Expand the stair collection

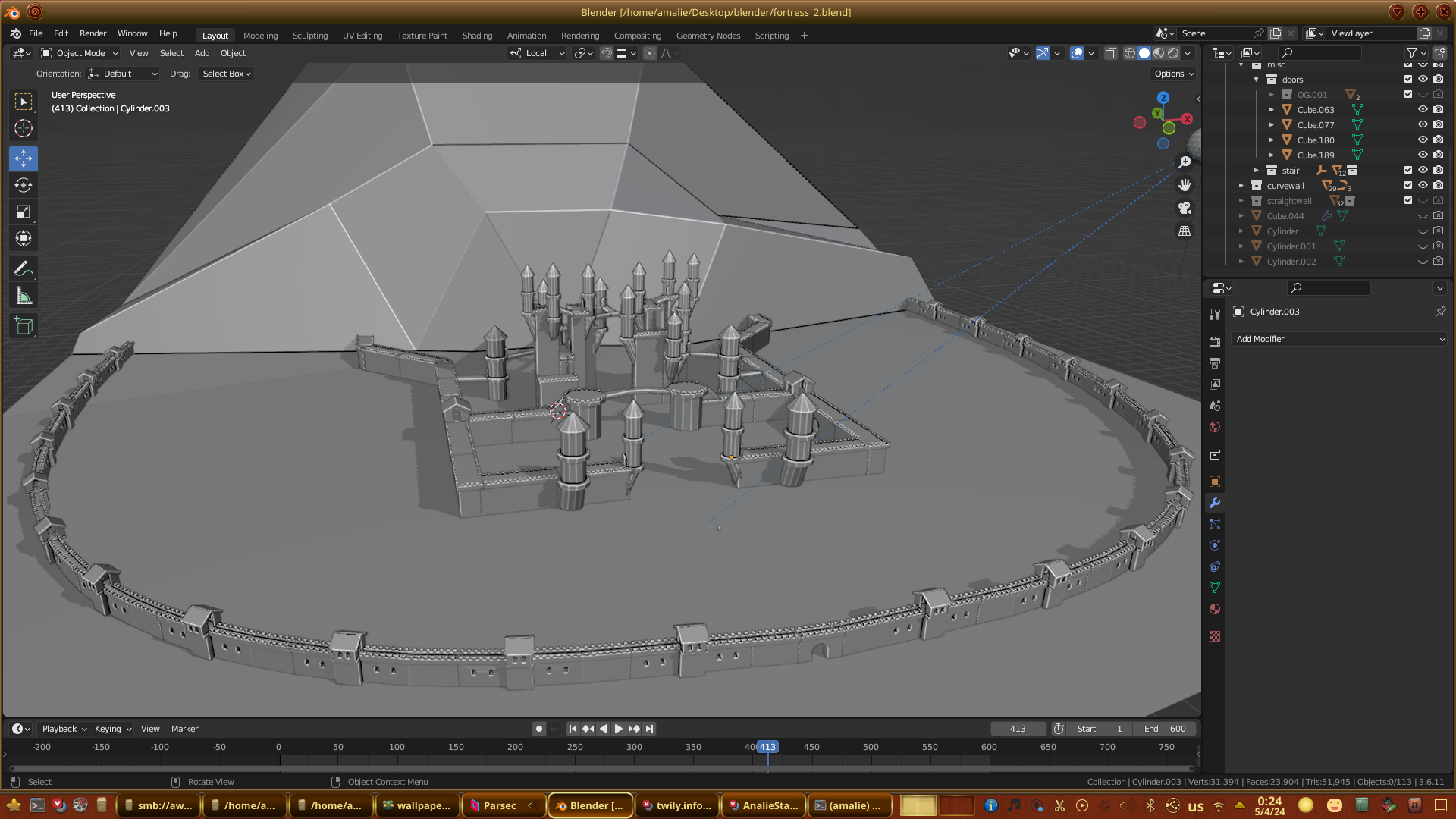coord(1257,171)
